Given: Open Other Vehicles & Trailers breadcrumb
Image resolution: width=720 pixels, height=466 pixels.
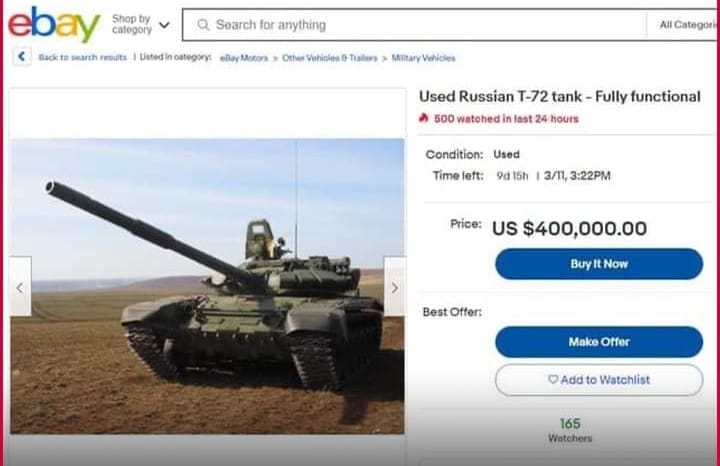Looking at the screenshot, I should coord(329,58).
